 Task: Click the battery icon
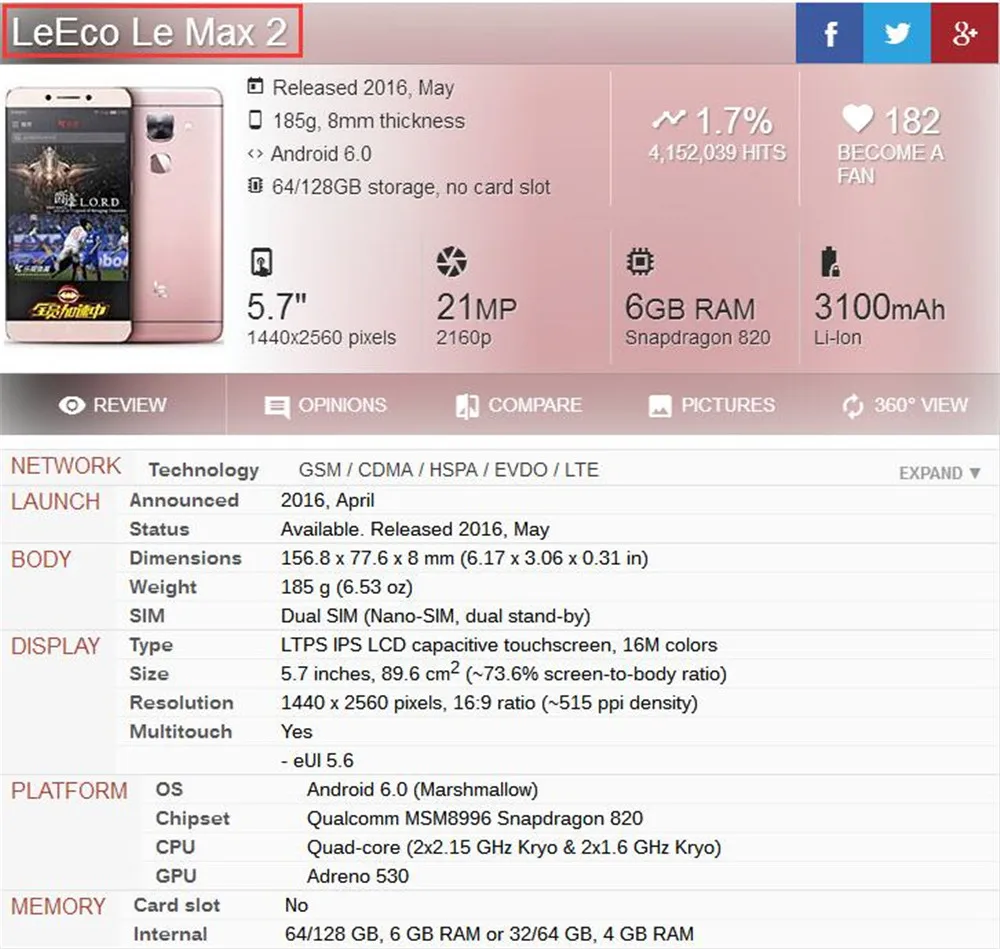pyautogui.click(x=830, y=261)
